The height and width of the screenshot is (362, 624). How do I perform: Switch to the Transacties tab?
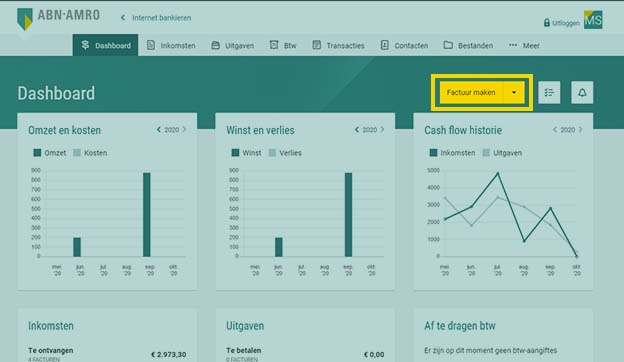click(338, 45)
